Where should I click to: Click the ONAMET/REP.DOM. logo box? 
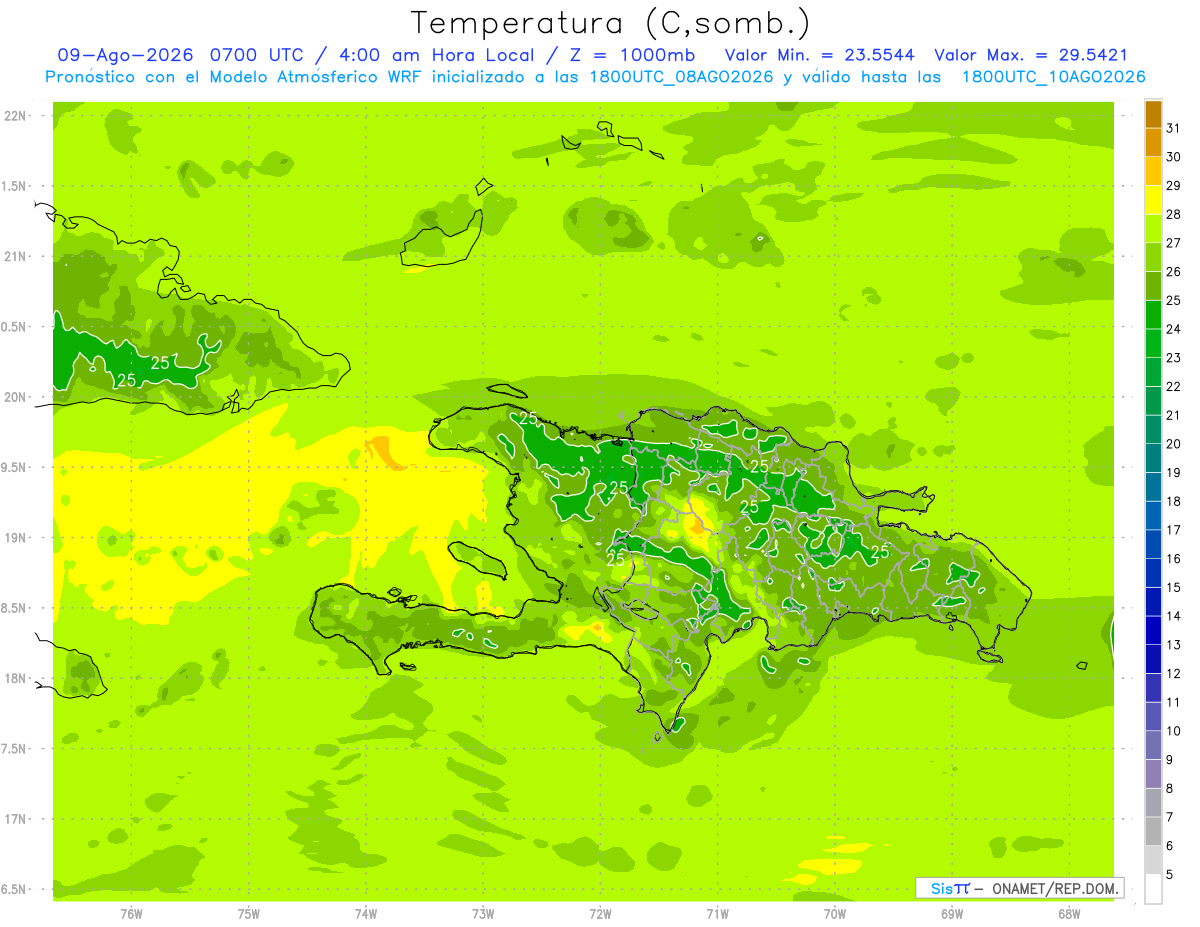coord(1019,888)
